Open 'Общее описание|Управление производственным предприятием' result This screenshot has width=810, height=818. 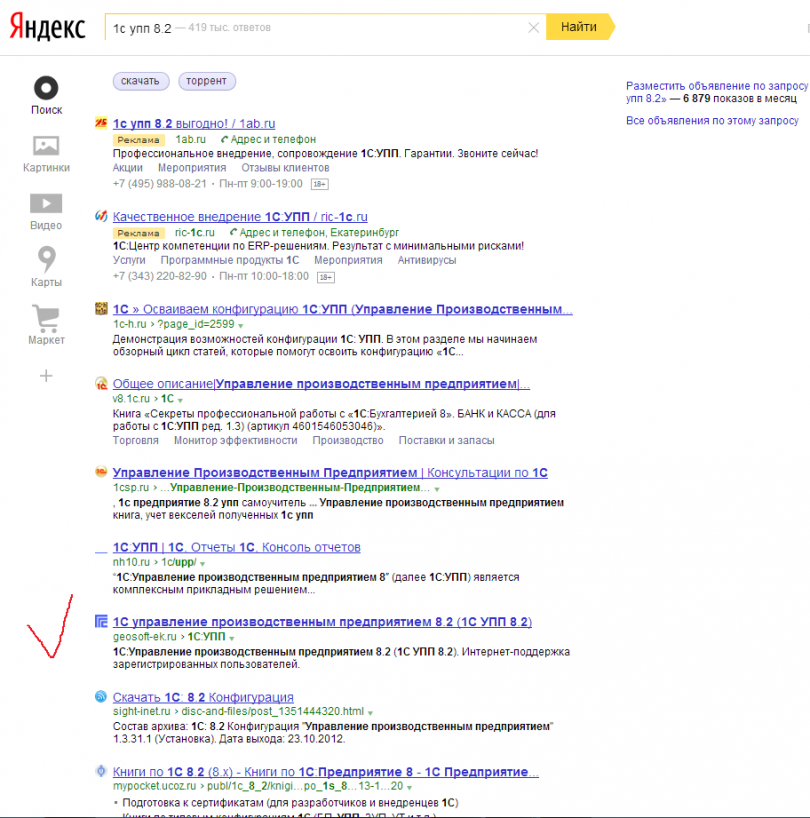pos(321,384)
